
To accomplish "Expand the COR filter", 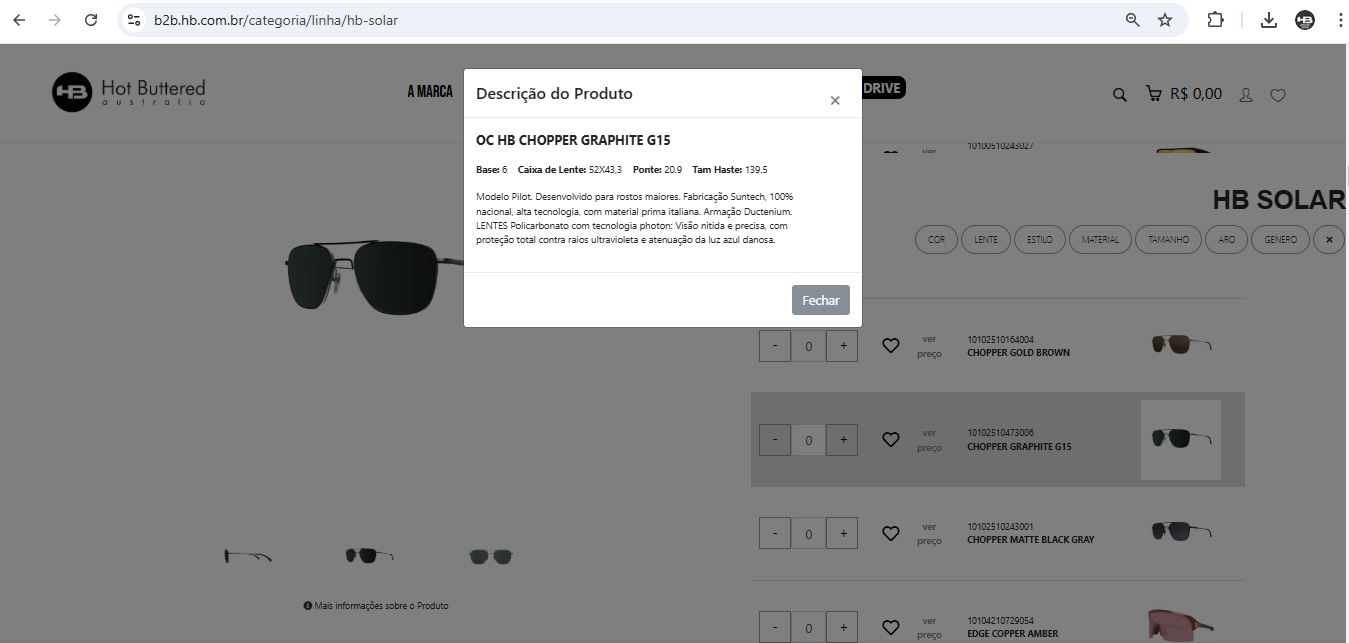I will [x=936, y=240].
